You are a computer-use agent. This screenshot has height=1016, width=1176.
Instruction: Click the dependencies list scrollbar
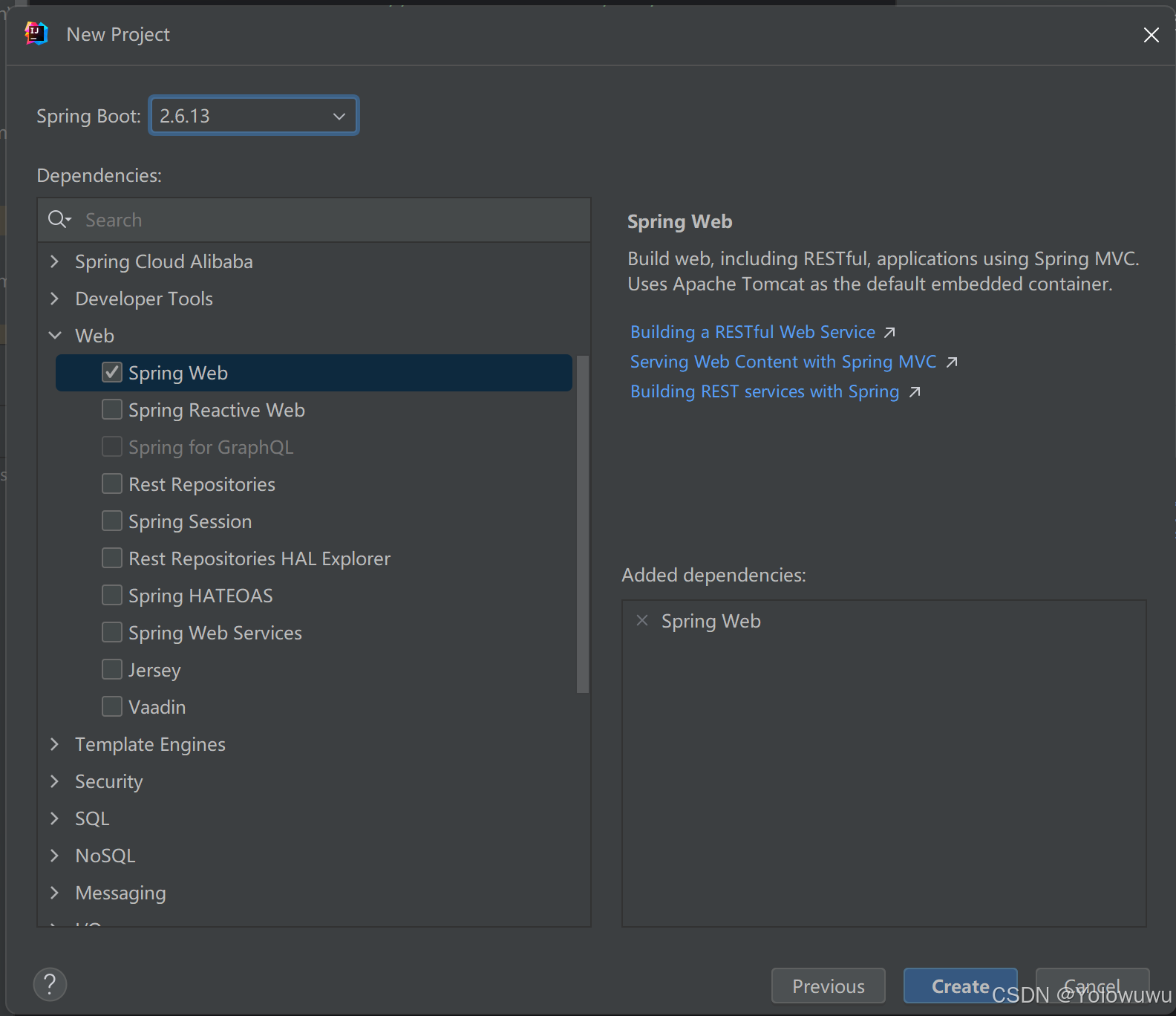click(583, 524)
